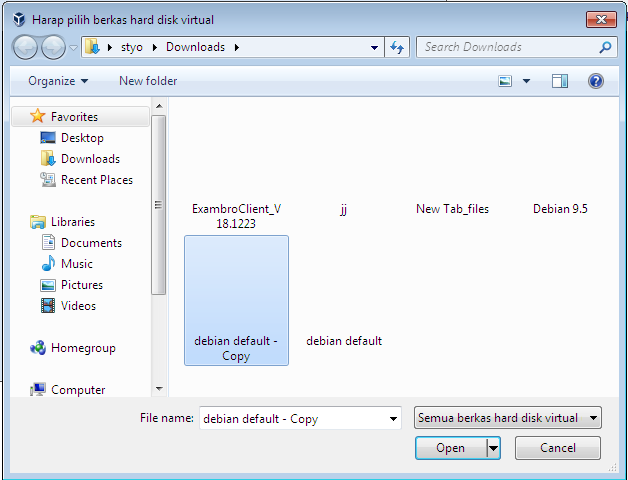The height and width of the screenshot is (480, 628).
Task: Cancel the file selection dialog
Action: coord(558,448)
